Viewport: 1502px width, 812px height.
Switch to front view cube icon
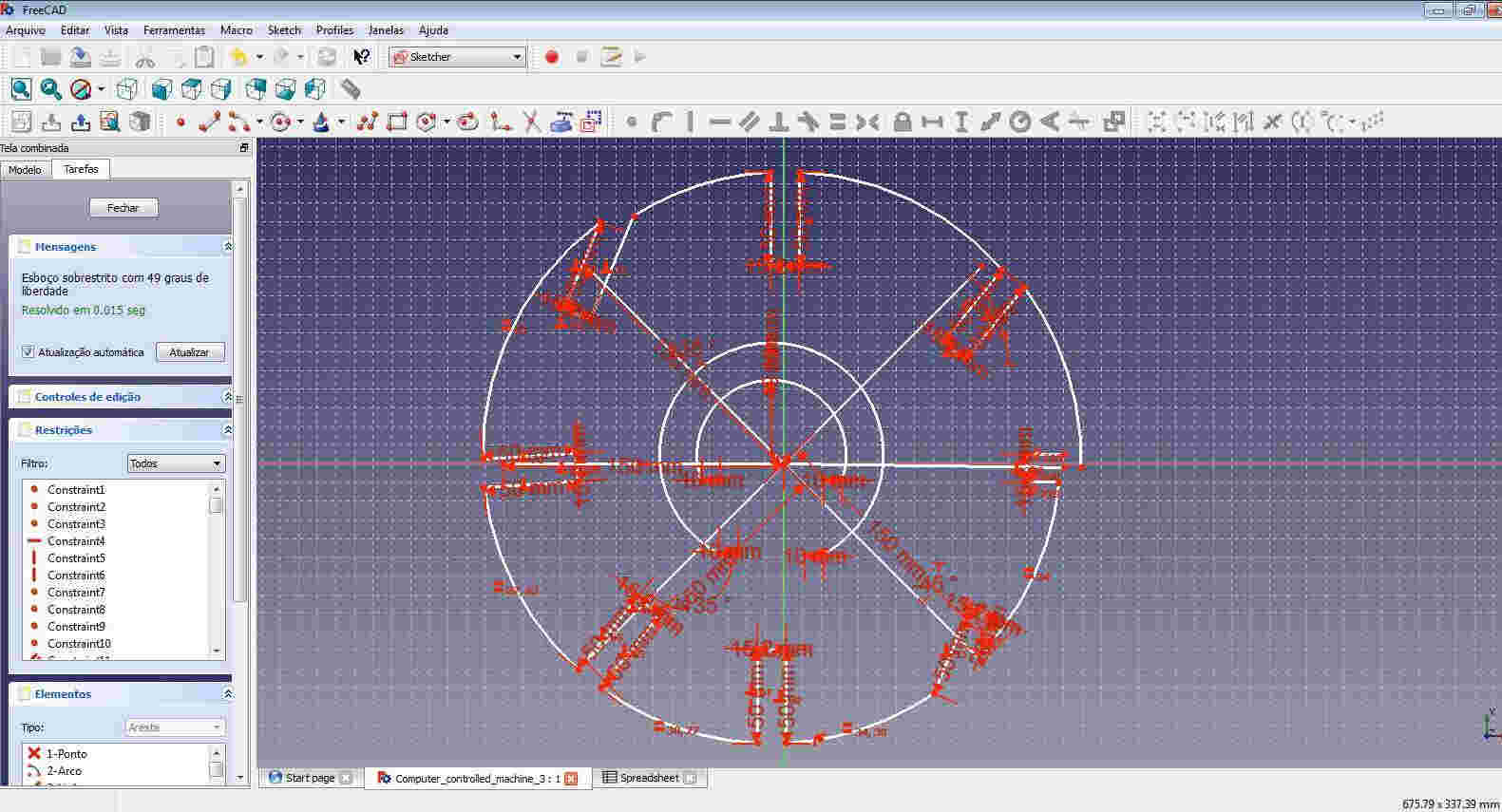click(x=162, y=89)
